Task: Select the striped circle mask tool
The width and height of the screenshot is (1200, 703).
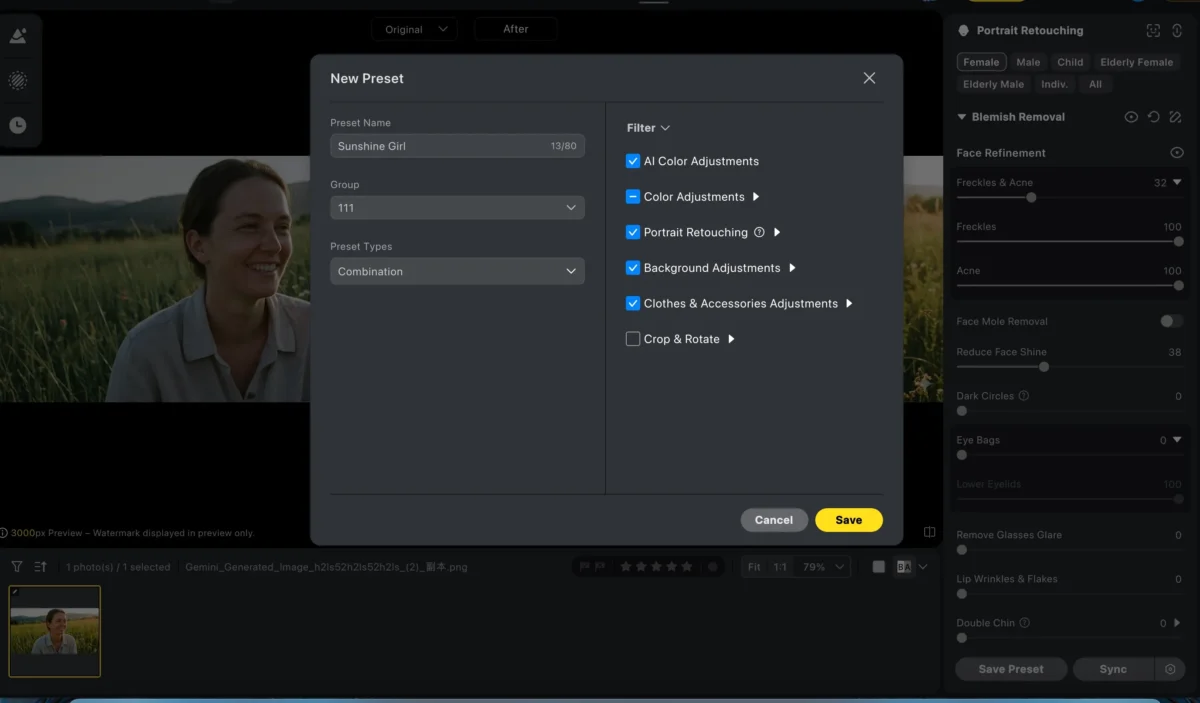Action: click(18, 81)
